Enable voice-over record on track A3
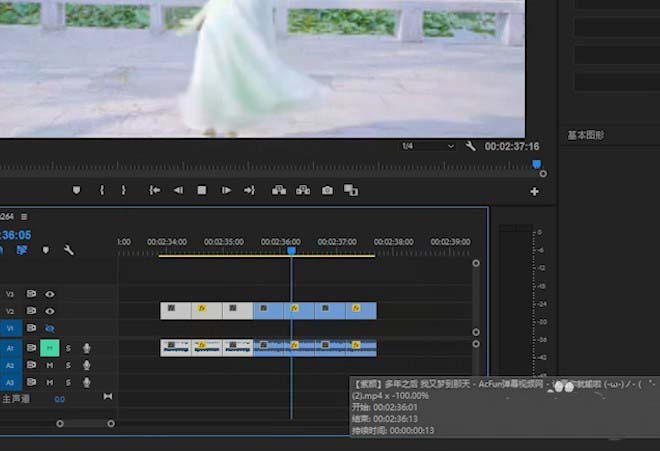 click(86, 382)
